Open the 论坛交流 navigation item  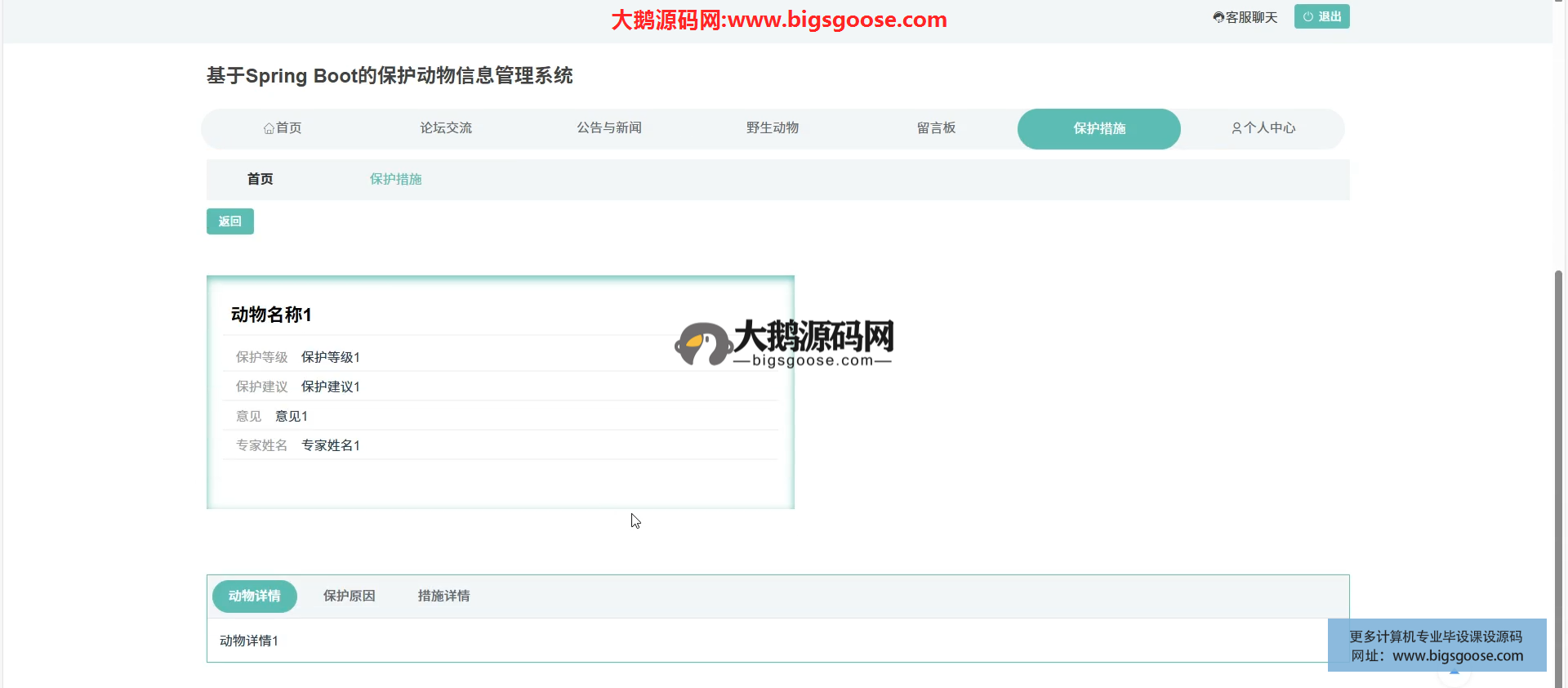coord(446,128)
